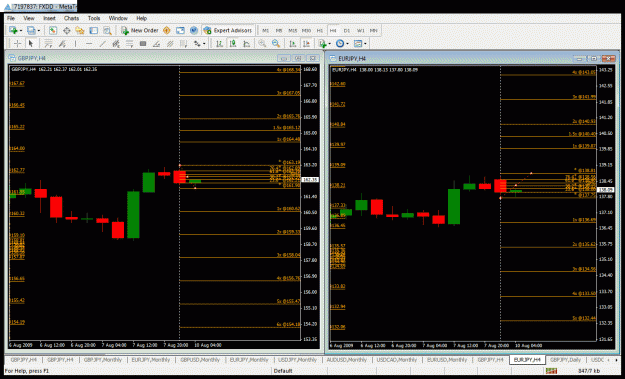Open the chart Templates icon

[358, 43]
